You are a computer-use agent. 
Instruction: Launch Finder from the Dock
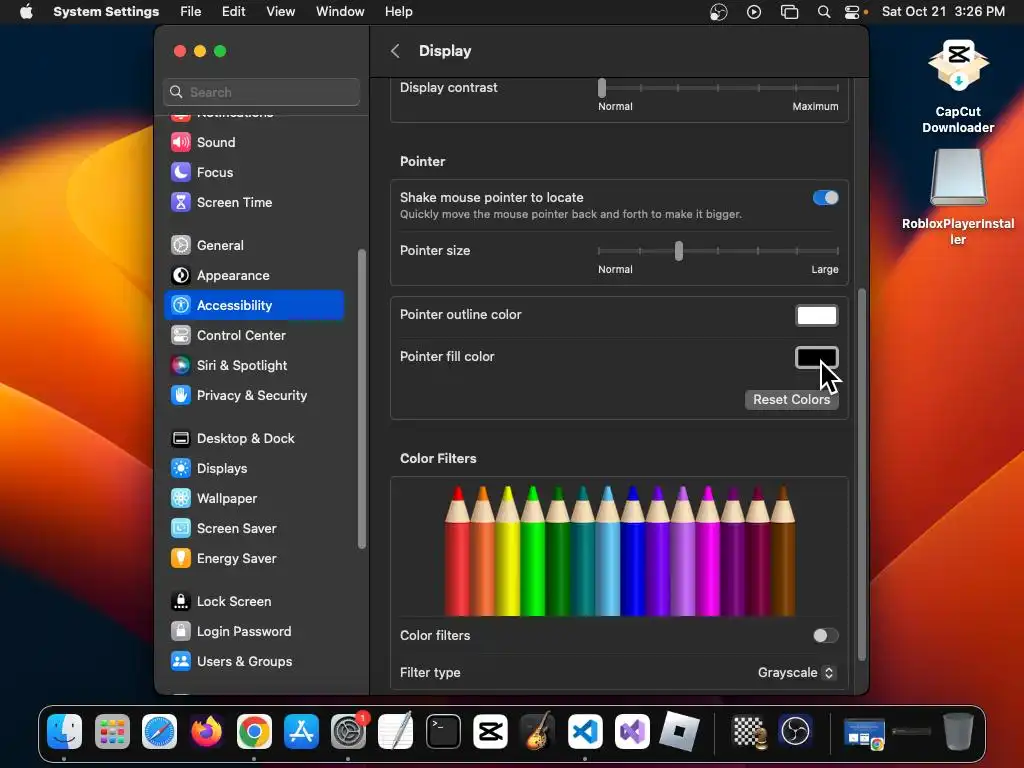(x=65, y=731)
